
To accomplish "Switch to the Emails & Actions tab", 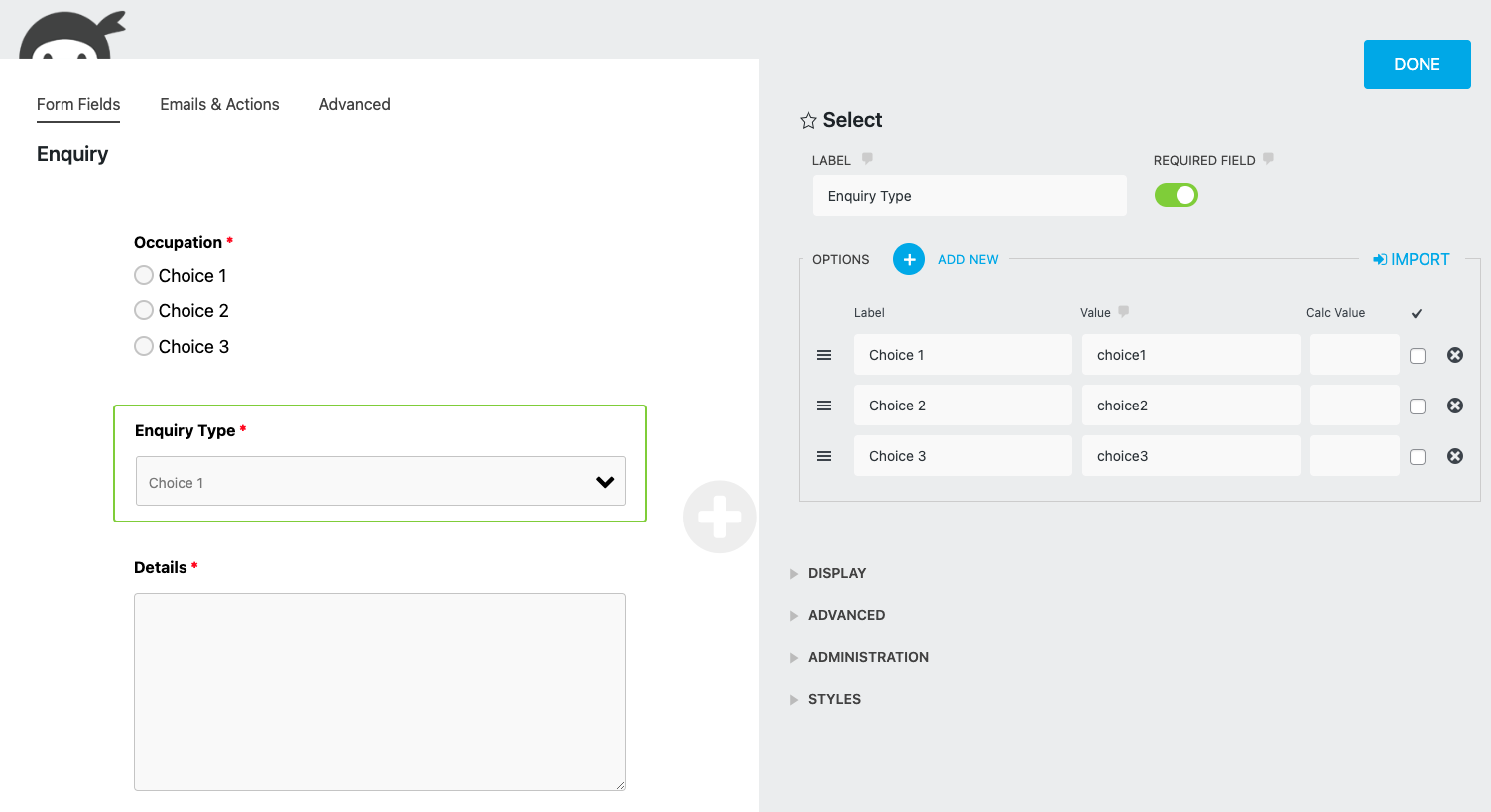I will pyautogui.click(x=219, y=104).
